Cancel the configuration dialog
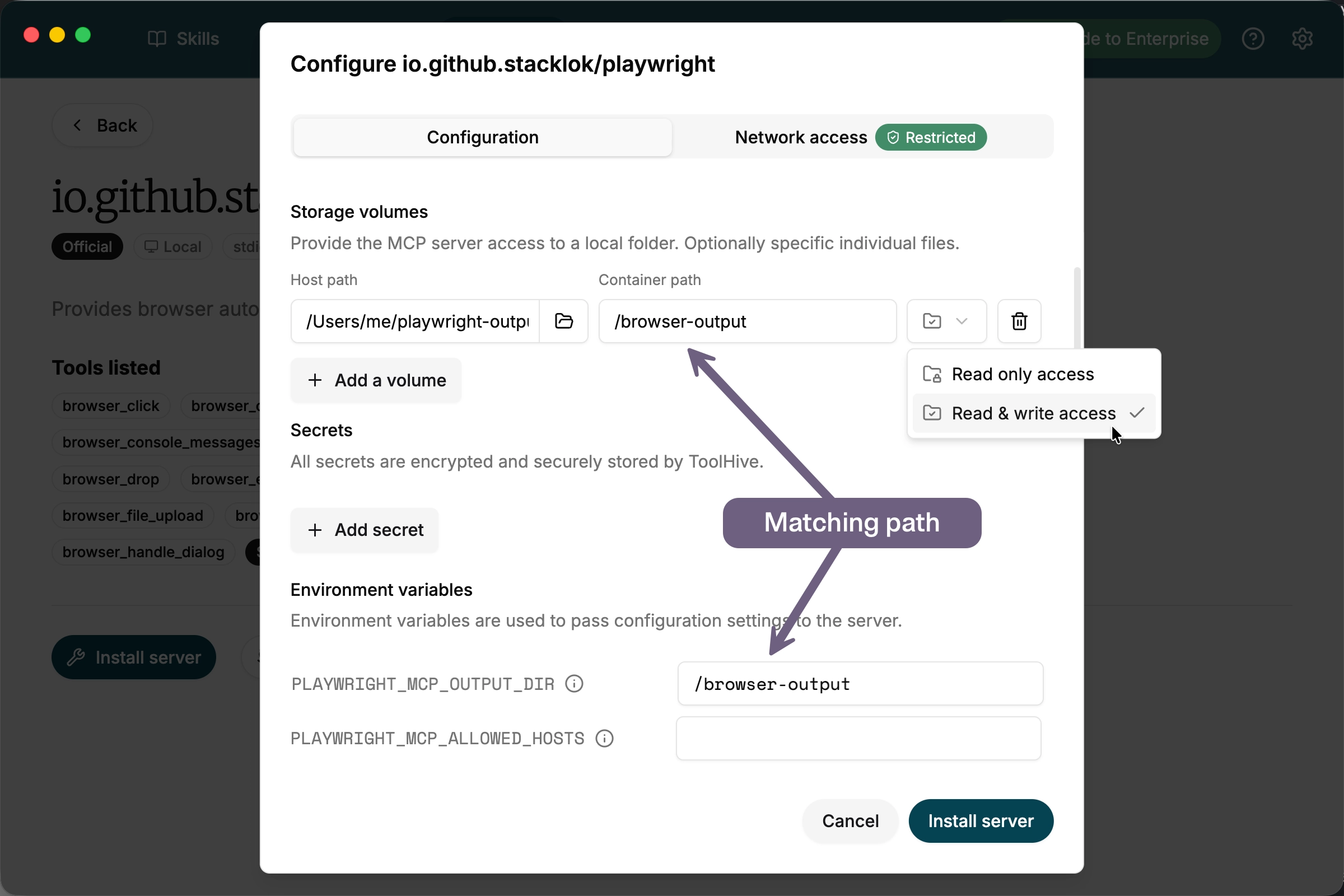This screenshot has height=896, width=1344. tap(850, 820)
